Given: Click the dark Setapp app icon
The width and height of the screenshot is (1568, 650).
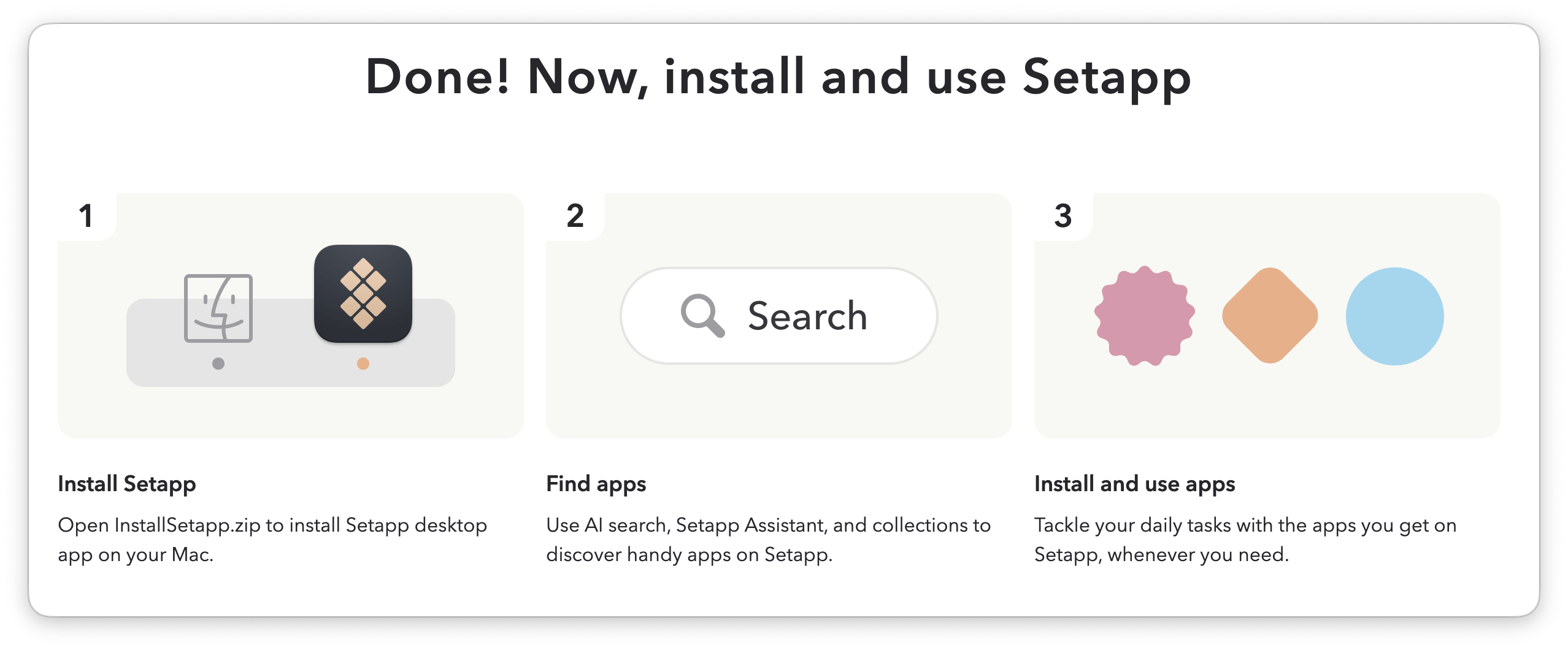Looking at the screenshot, I should (x=363, y=293).
